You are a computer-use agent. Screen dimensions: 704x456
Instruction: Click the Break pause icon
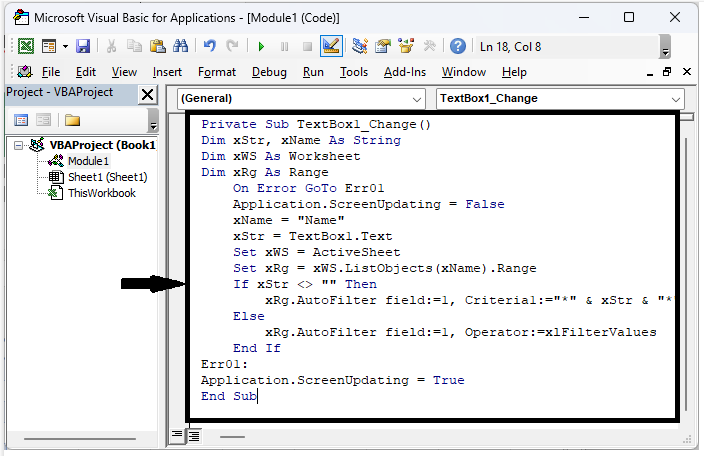[285, 46]
